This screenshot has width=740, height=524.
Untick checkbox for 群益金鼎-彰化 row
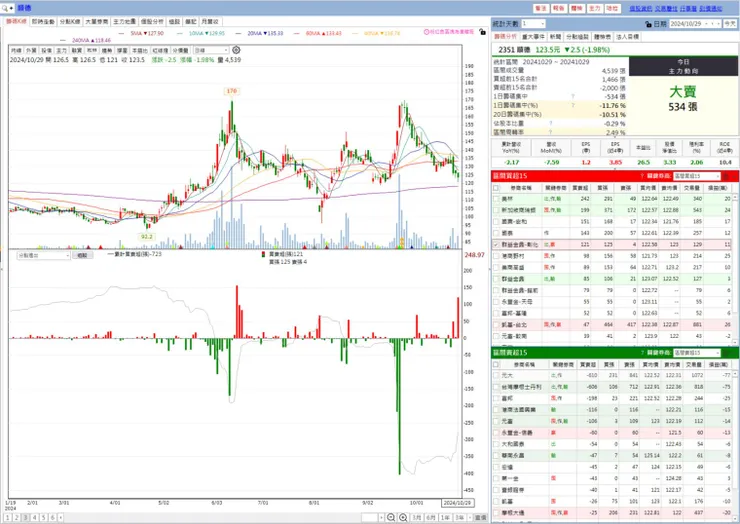pos(496,245)
